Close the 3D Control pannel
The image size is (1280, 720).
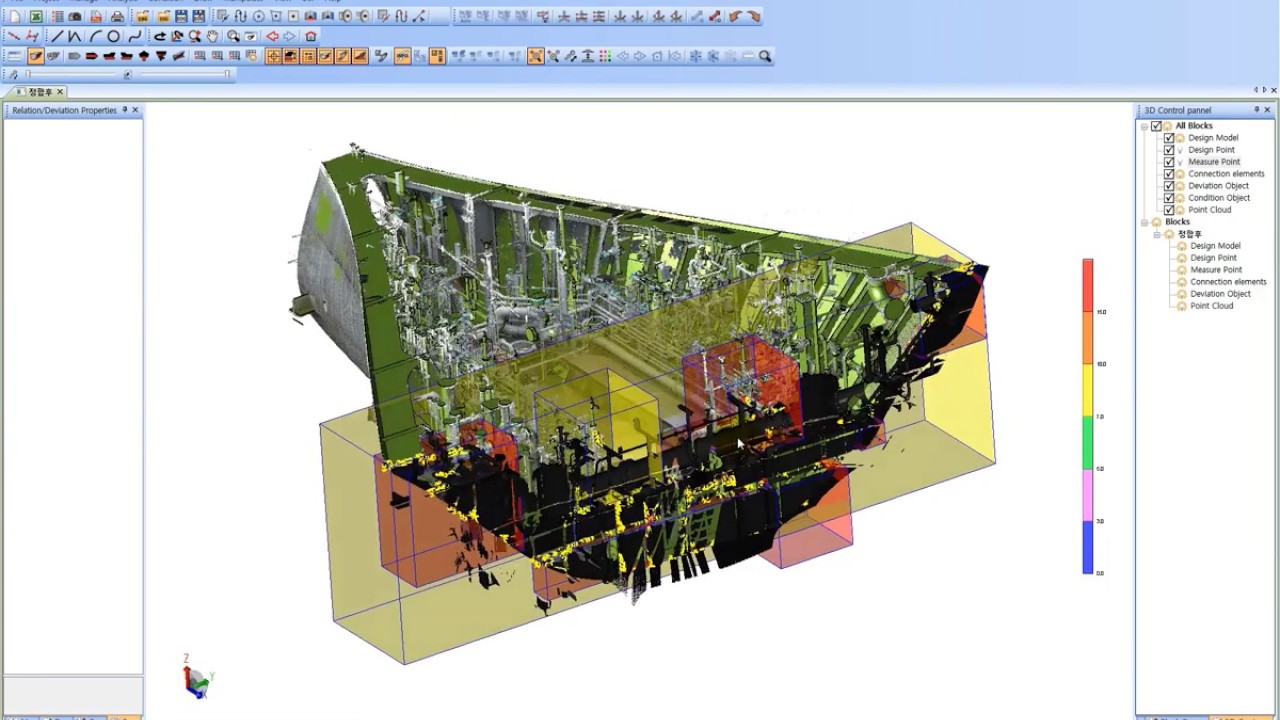pos(1268,110)
